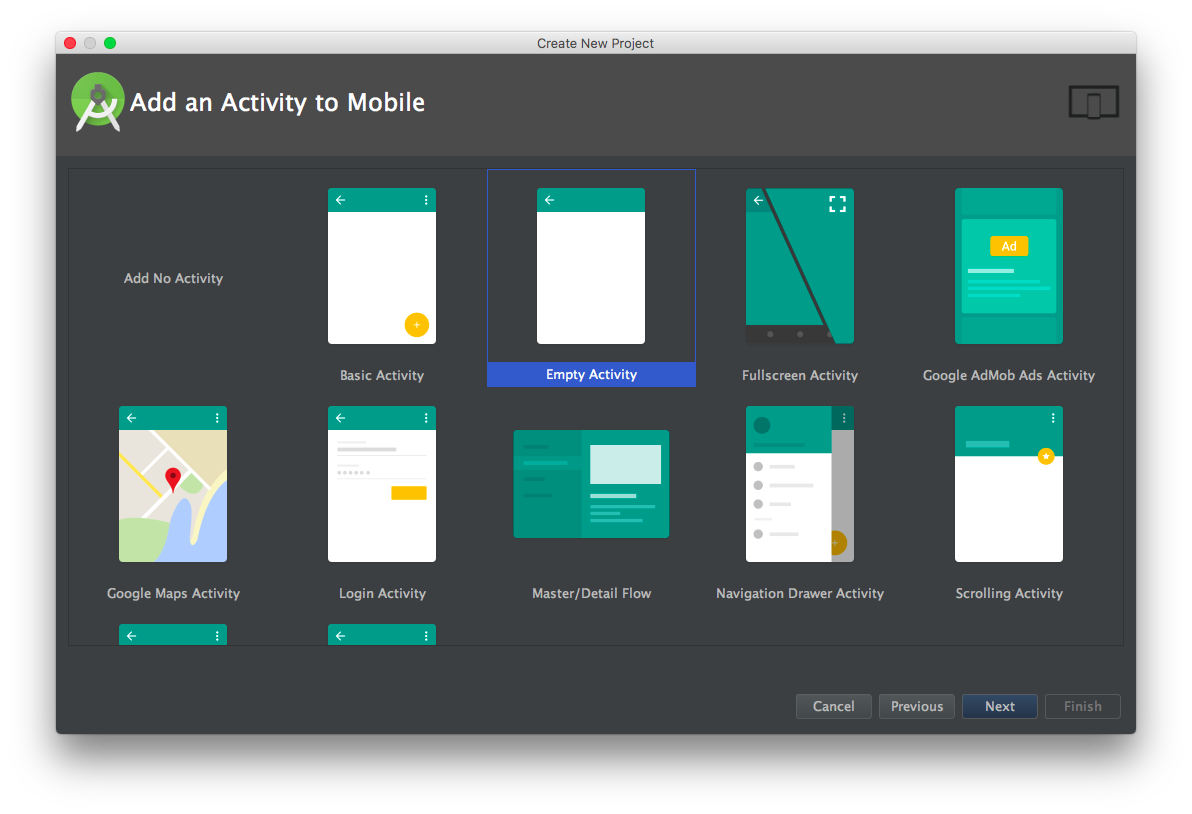This screenshot has width=1192, height=814.
Task: Choose the Fullscreen Activity template
Action: 800,266
